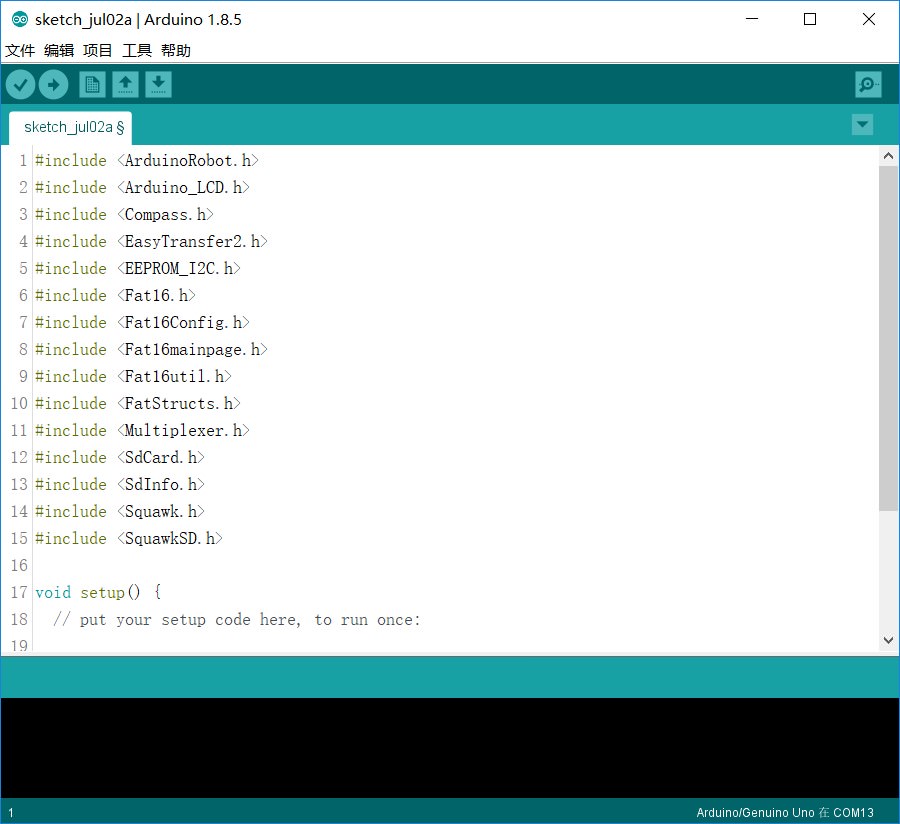Save the sketch with the down-arrow icon

pos(158,85)
